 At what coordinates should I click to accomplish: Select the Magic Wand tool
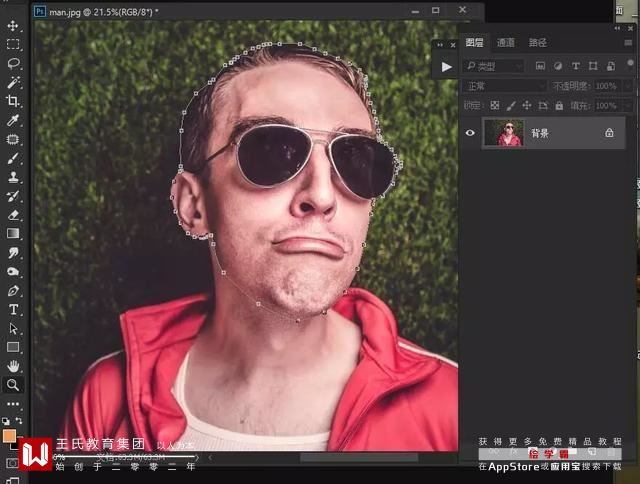tap(13, 82)
